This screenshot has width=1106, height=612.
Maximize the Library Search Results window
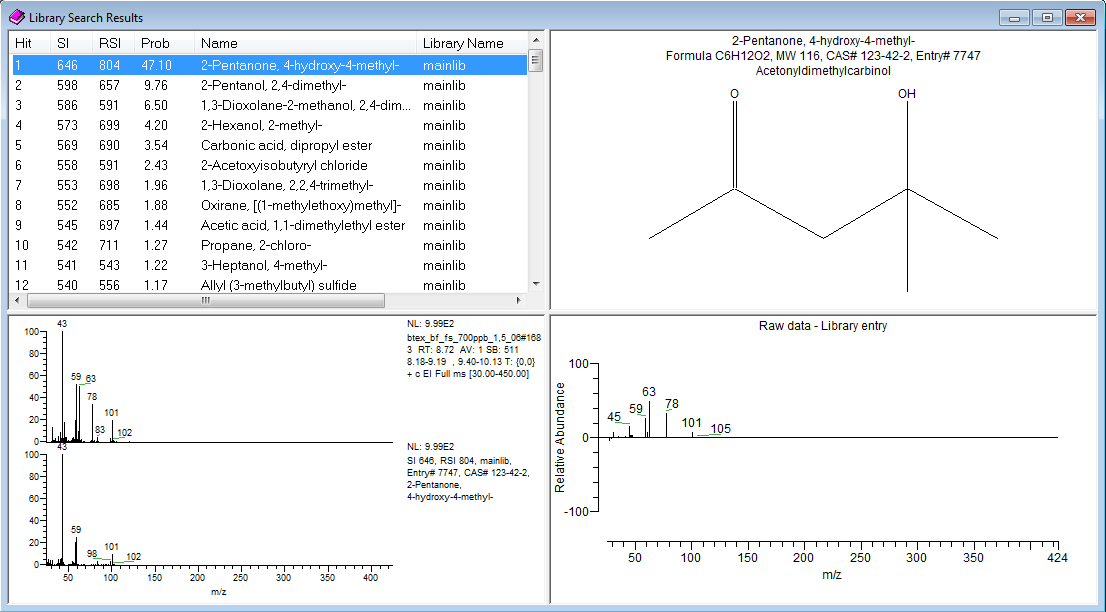(1047, 17)
